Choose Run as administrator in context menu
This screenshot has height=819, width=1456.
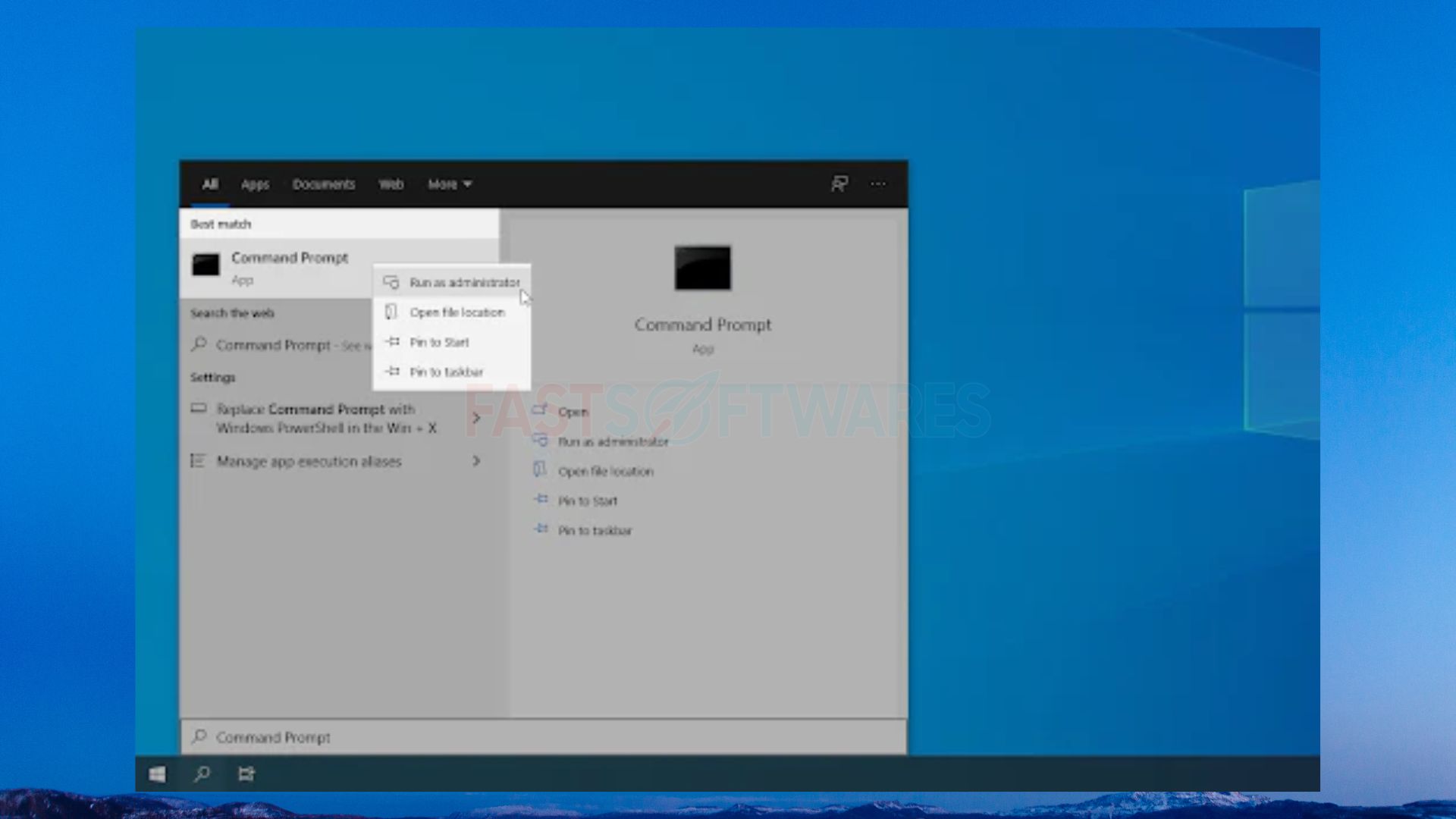(x=452, y=282)
